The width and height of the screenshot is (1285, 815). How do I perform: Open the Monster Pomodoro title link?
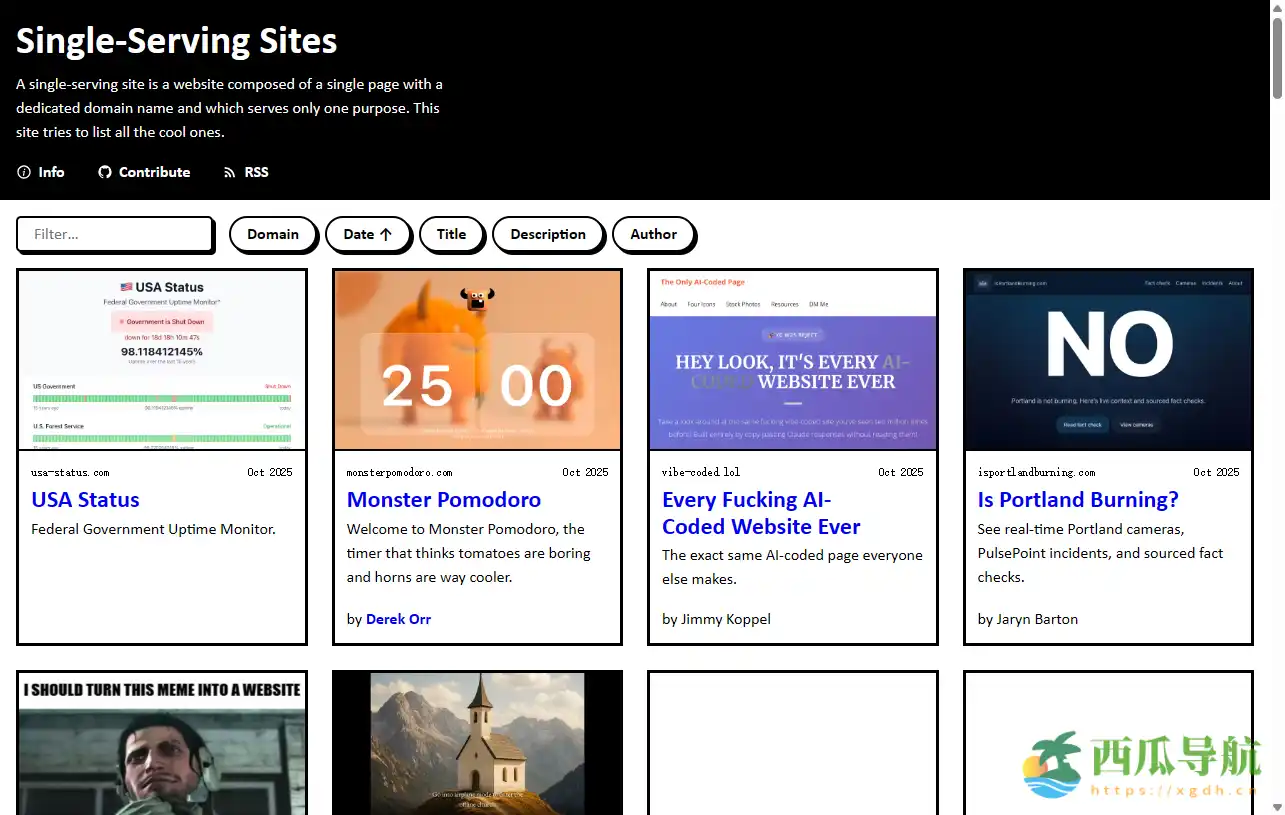point(443,499)
